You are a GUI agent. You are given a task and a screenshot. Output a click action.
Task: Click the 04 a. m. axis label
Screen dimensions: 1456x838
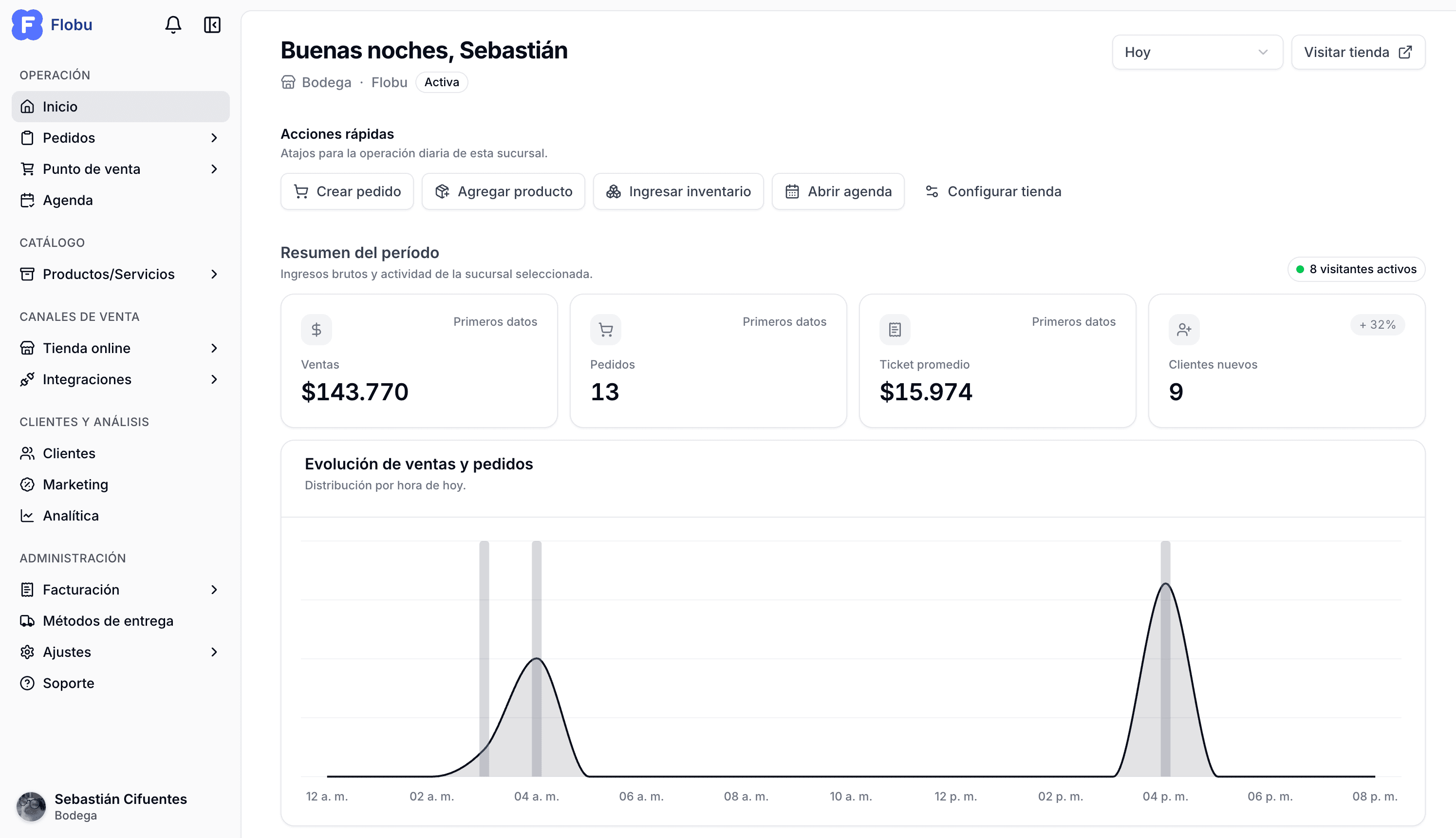(536, 797)
